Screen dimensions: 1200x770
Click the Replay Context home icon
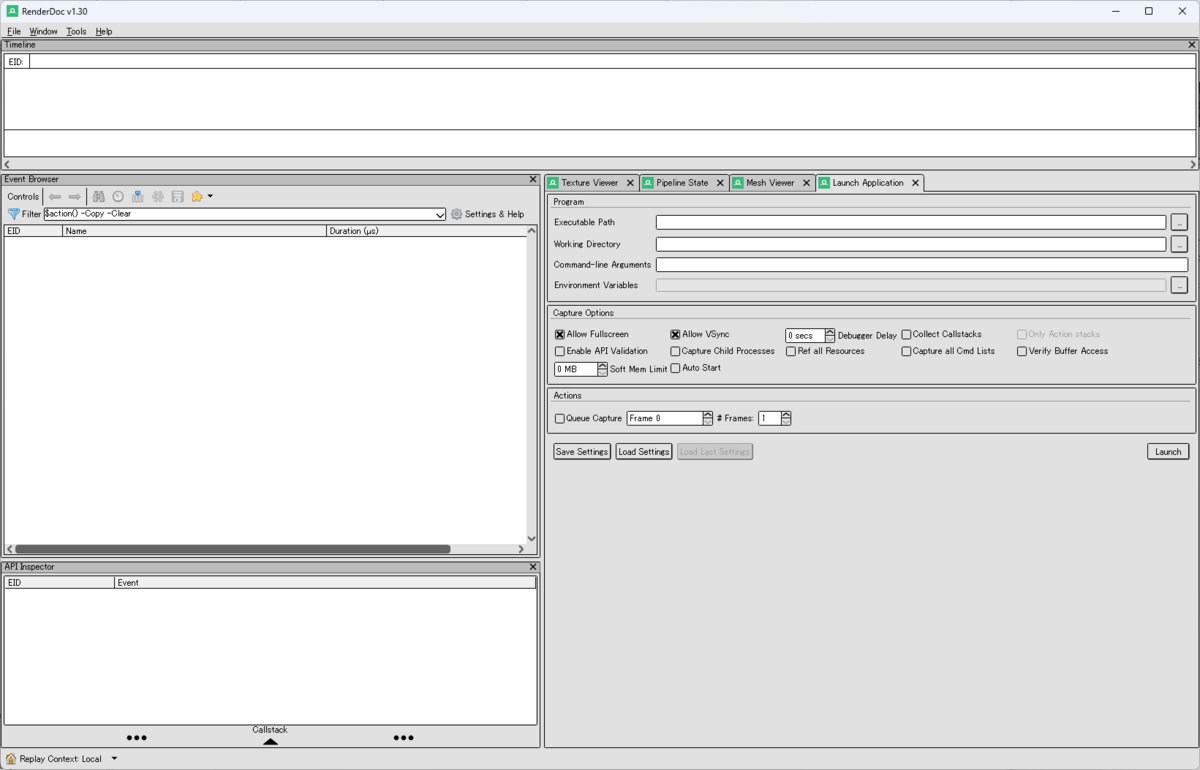pos(11,759)
